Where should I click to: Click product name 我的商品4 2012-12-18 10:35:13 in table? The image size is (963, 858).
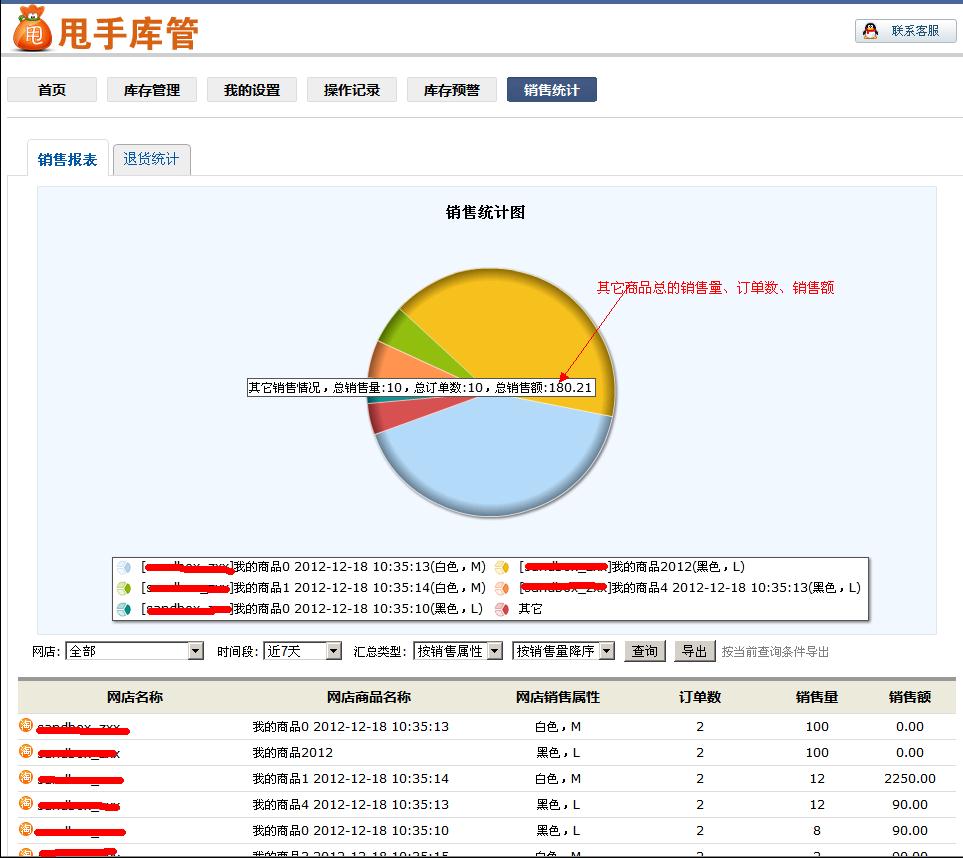pos(351,804)
